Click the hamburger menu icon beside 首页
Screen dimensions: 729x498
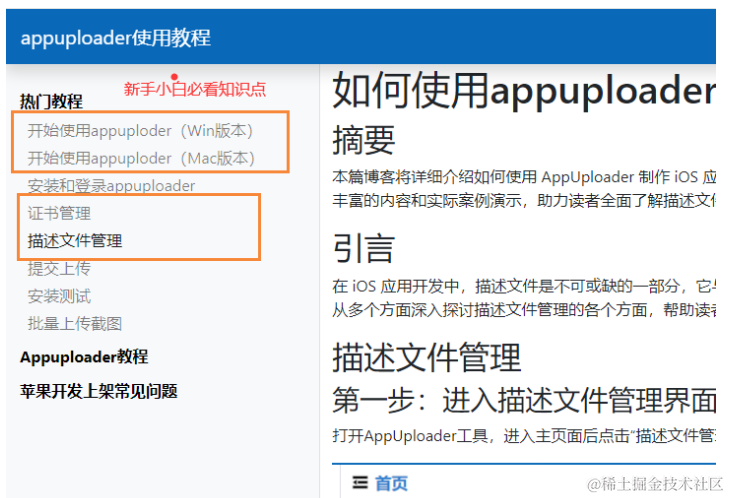tap(360, 483)
